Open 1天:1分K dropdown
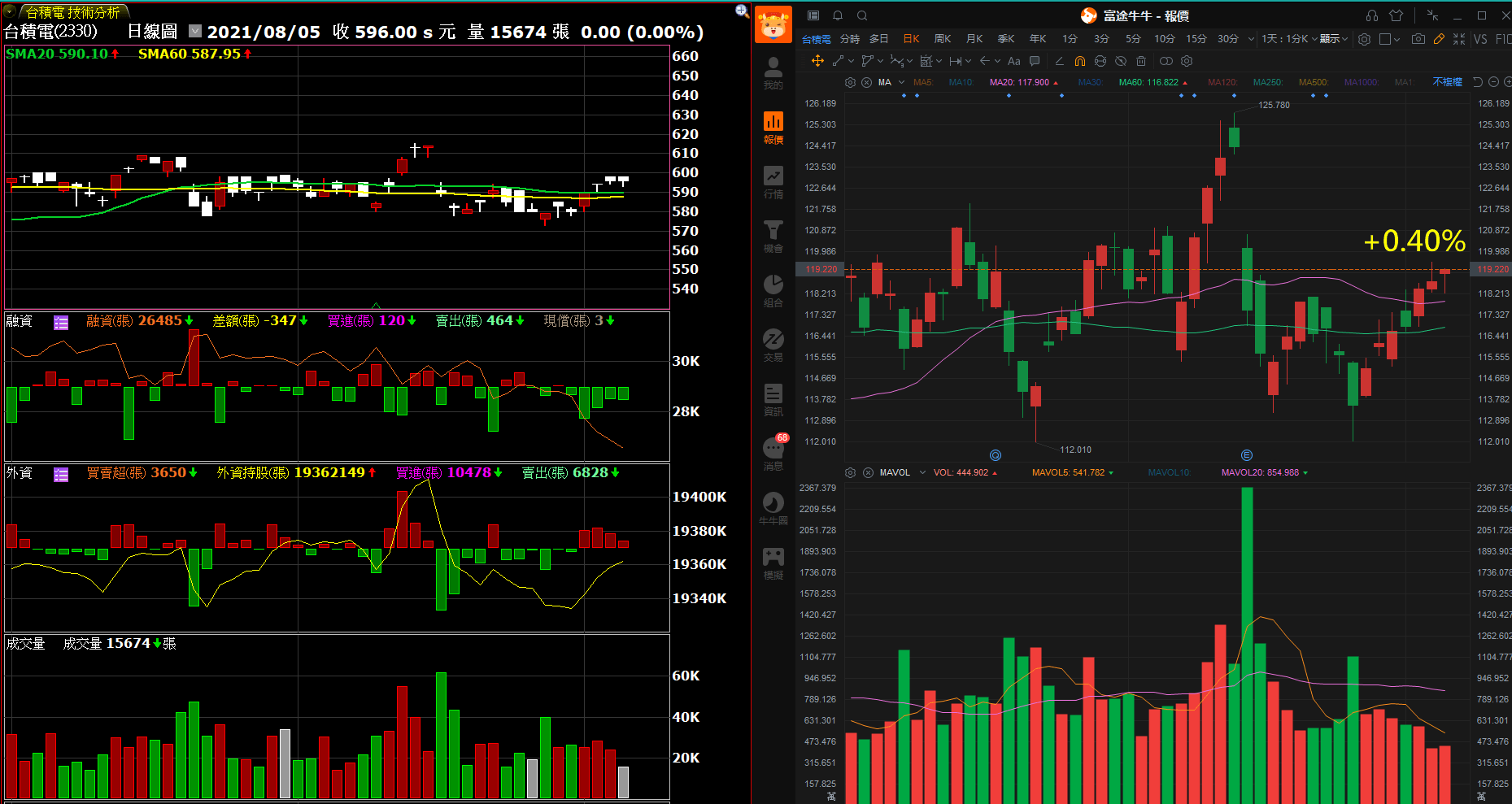 (1289, 39)
